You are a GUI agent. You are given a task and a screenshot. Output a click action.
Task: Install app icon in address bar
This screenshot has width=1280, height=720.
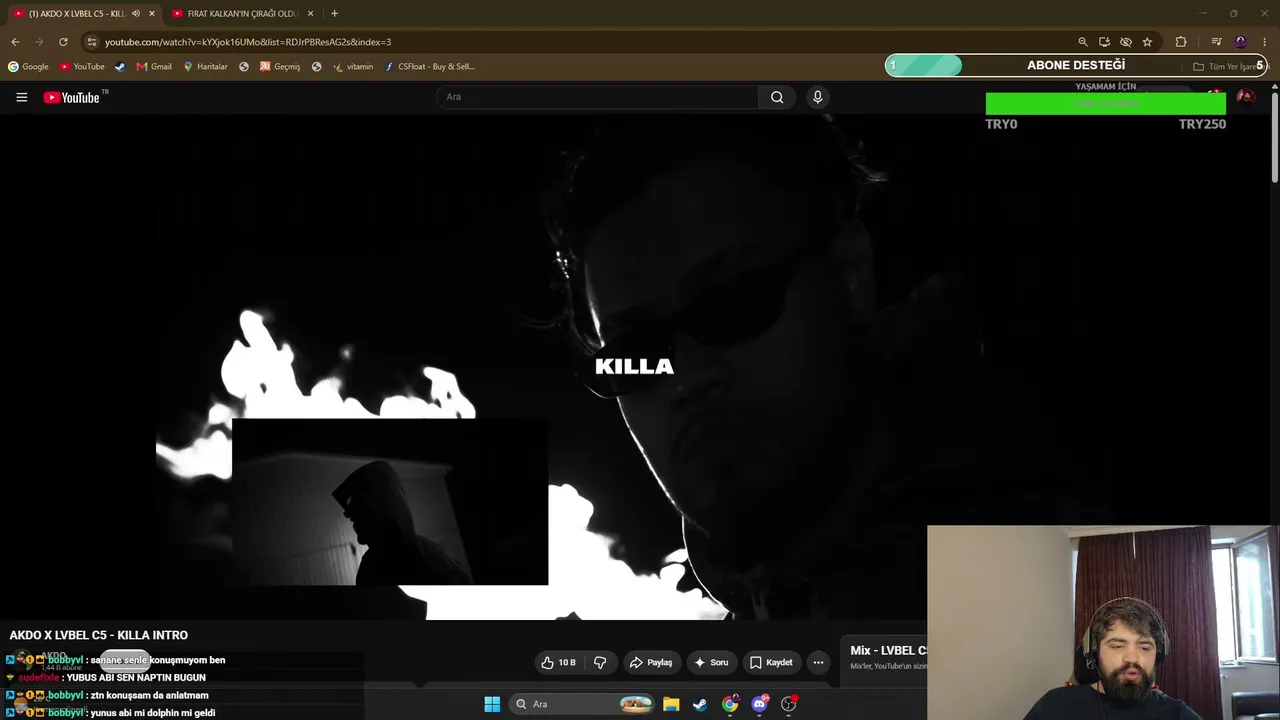(1104, 42)
